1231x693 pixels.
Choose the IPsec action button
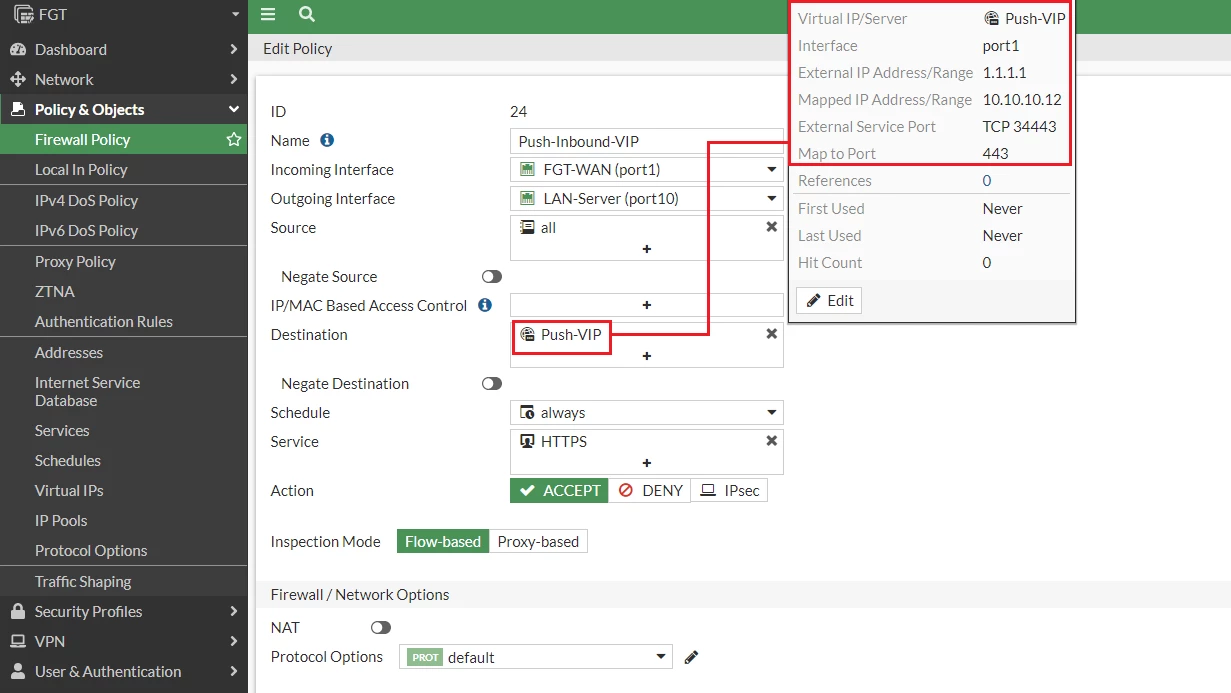click(729, 491)
